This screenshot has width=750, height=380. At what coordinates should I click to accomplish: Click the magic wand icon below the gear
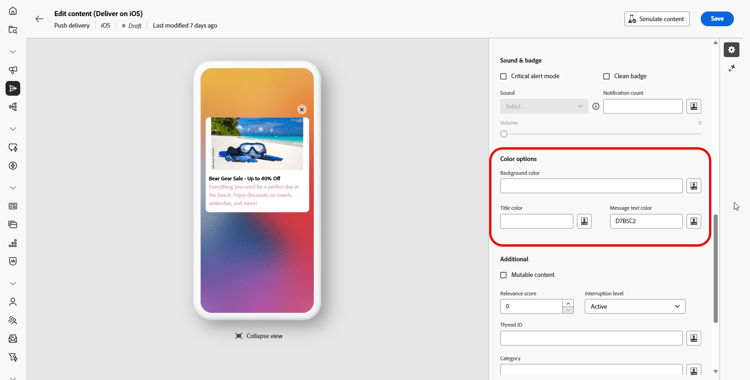[731, 68]
